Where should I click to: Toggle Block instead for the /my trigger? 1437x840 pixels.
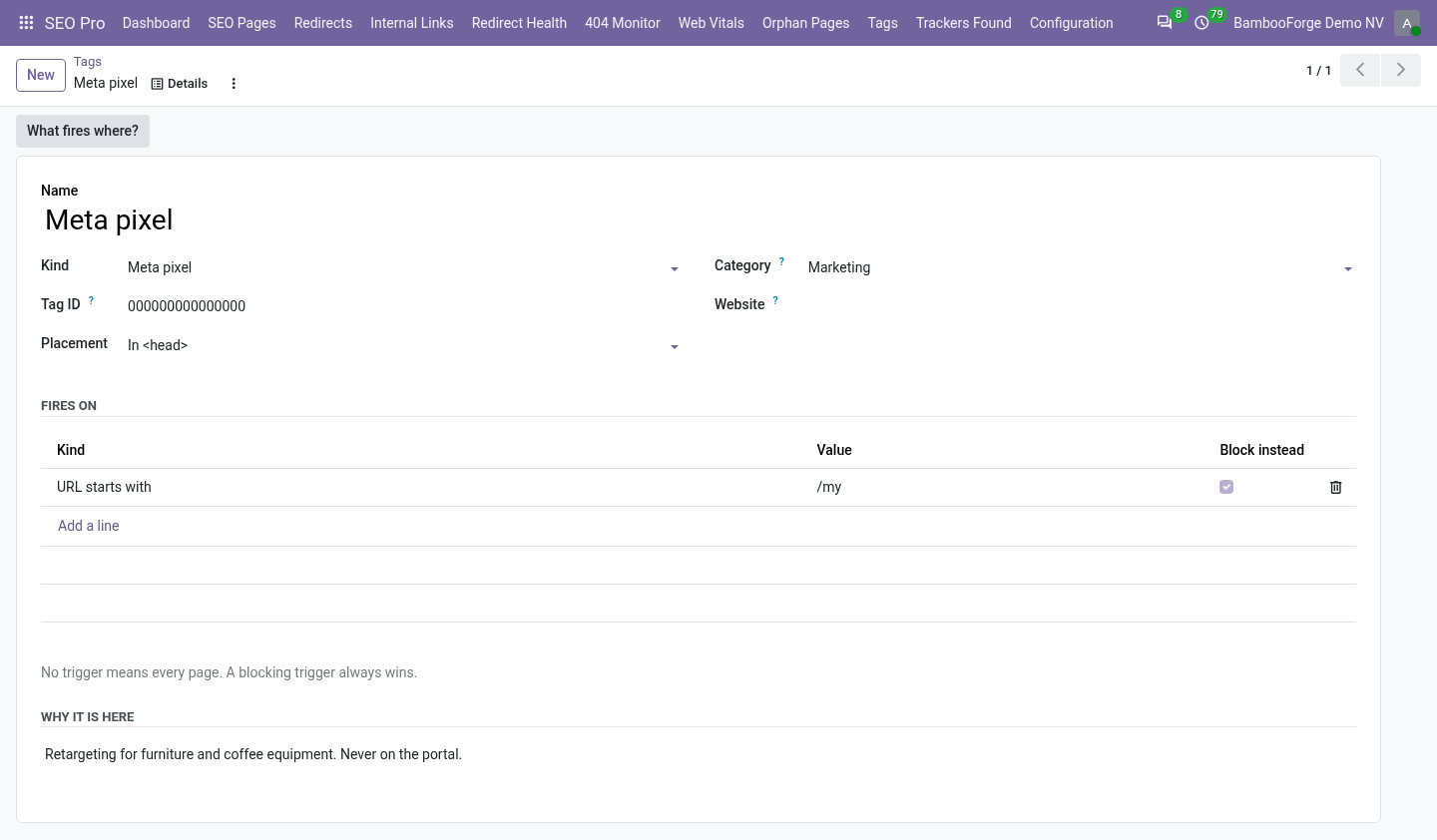tap(1226, 488)
